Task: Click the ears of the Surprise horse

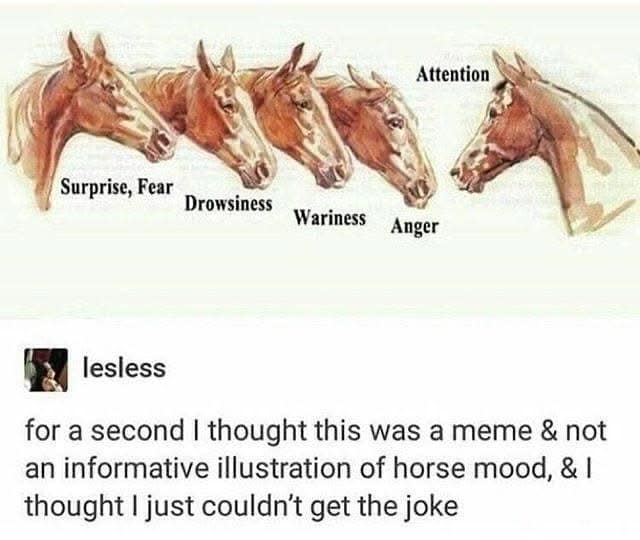Action: (87, 51)
